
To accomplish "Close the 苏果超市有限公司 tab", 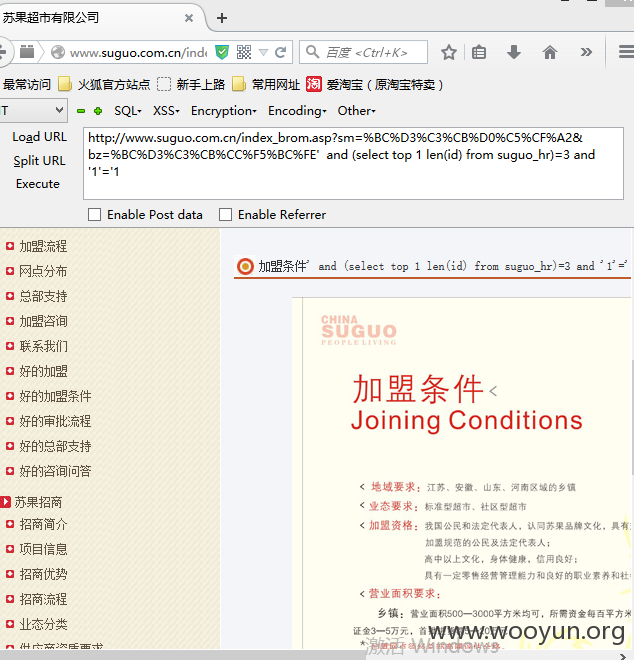I will pyautogui.click(x=189, y=18).
